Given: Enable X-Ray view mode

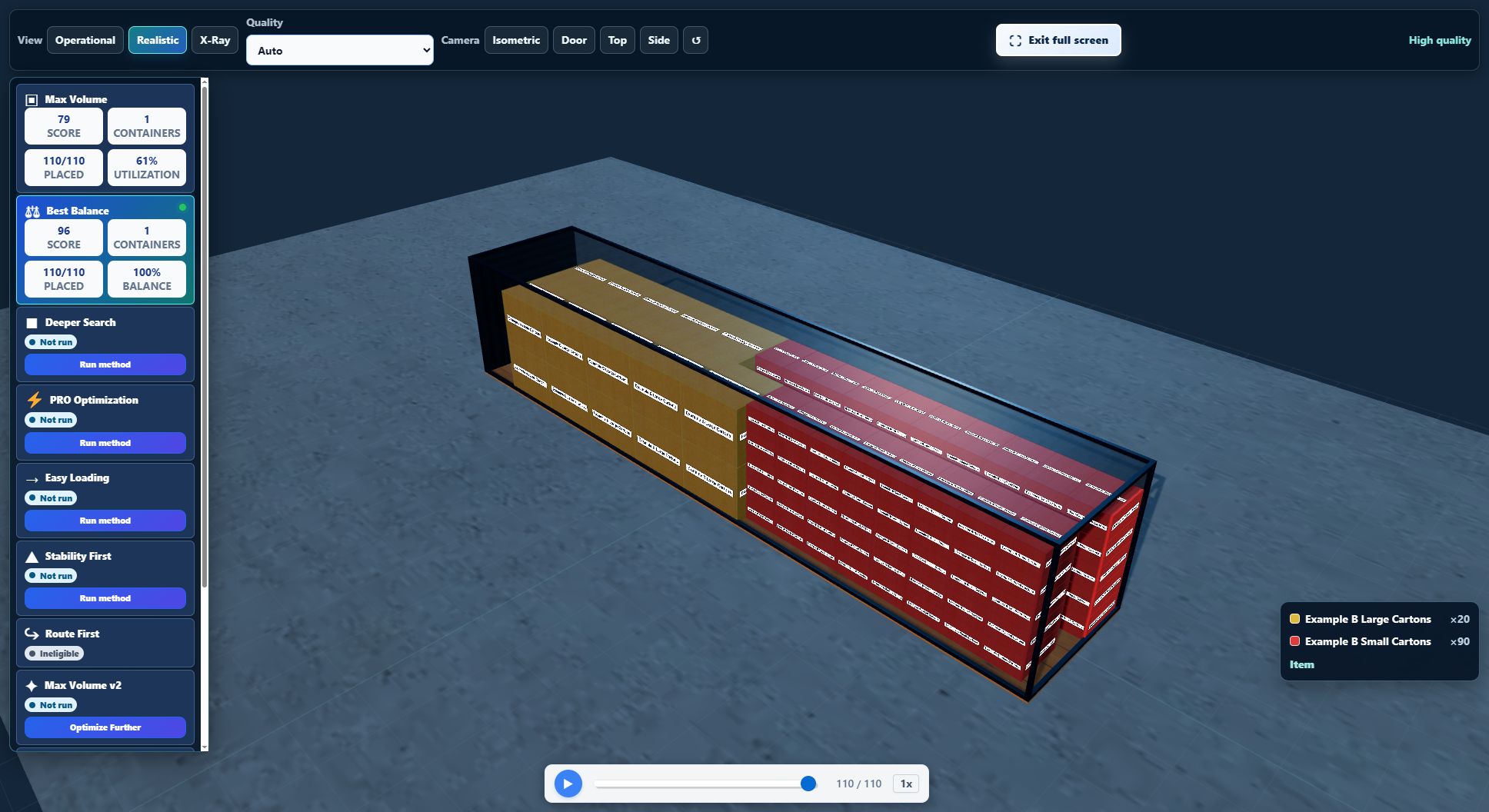Looking at the screenshot, I should [215, 40].
